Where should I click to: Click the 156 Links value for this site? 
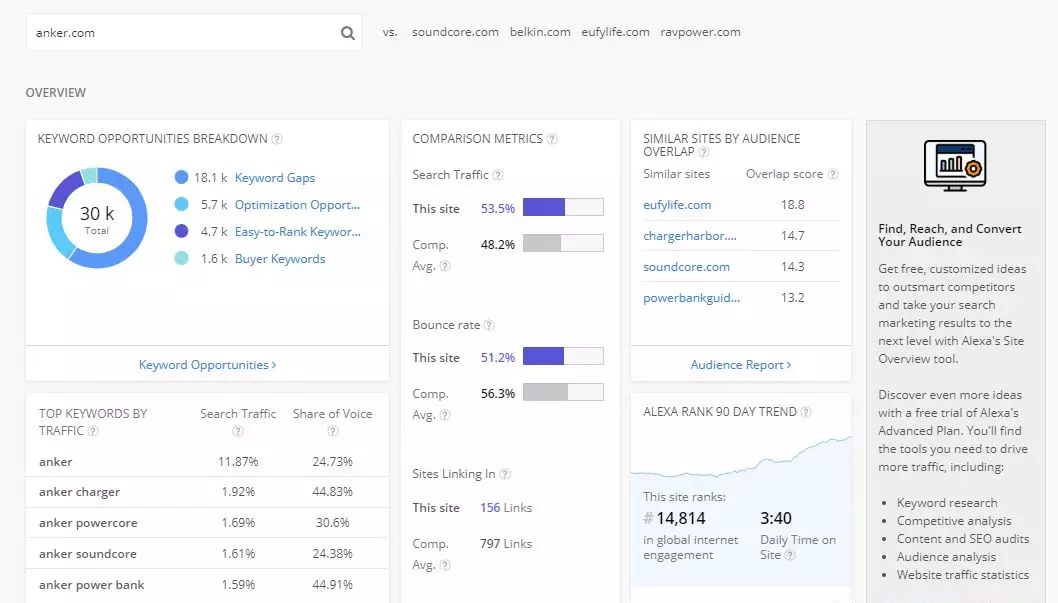tap(505, 508)
